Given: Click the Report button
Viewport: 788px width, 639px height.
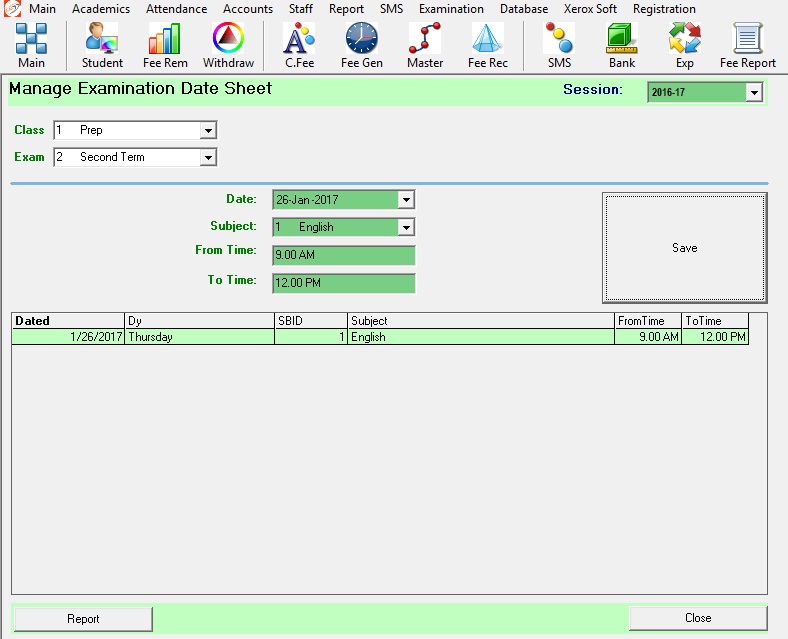Looking at the screenshot, I should [x=83, y=619].
